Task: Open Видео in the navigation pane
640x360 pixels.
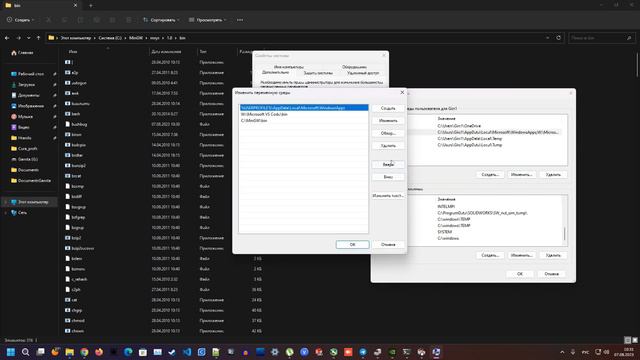Action: (x=24, y=127)
